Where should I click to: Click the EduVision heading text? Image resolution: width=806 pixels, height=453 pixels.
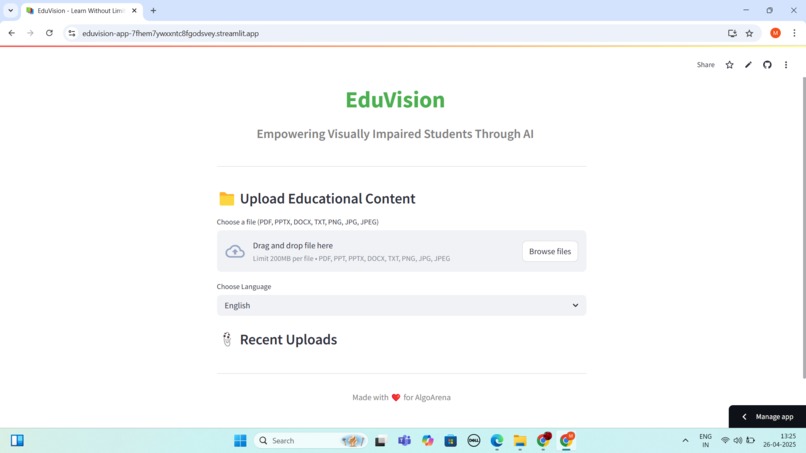point(395,100)
